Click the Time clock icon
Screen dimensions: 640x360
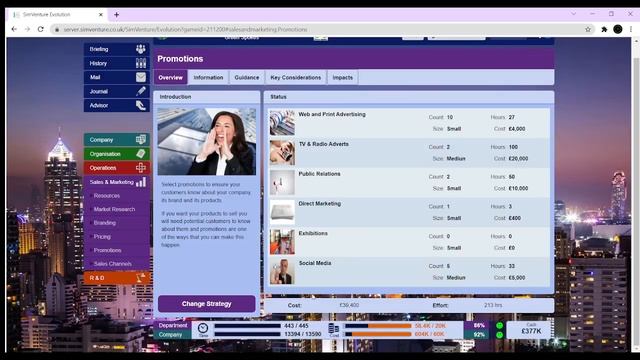(203, 329)
